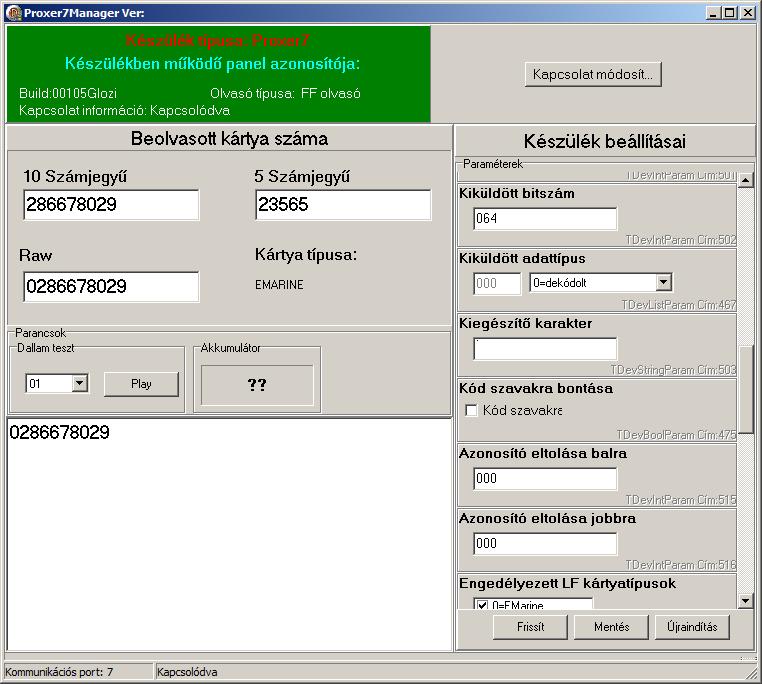Click the TDevIntParam Cím:516 label

click(680, 565)
